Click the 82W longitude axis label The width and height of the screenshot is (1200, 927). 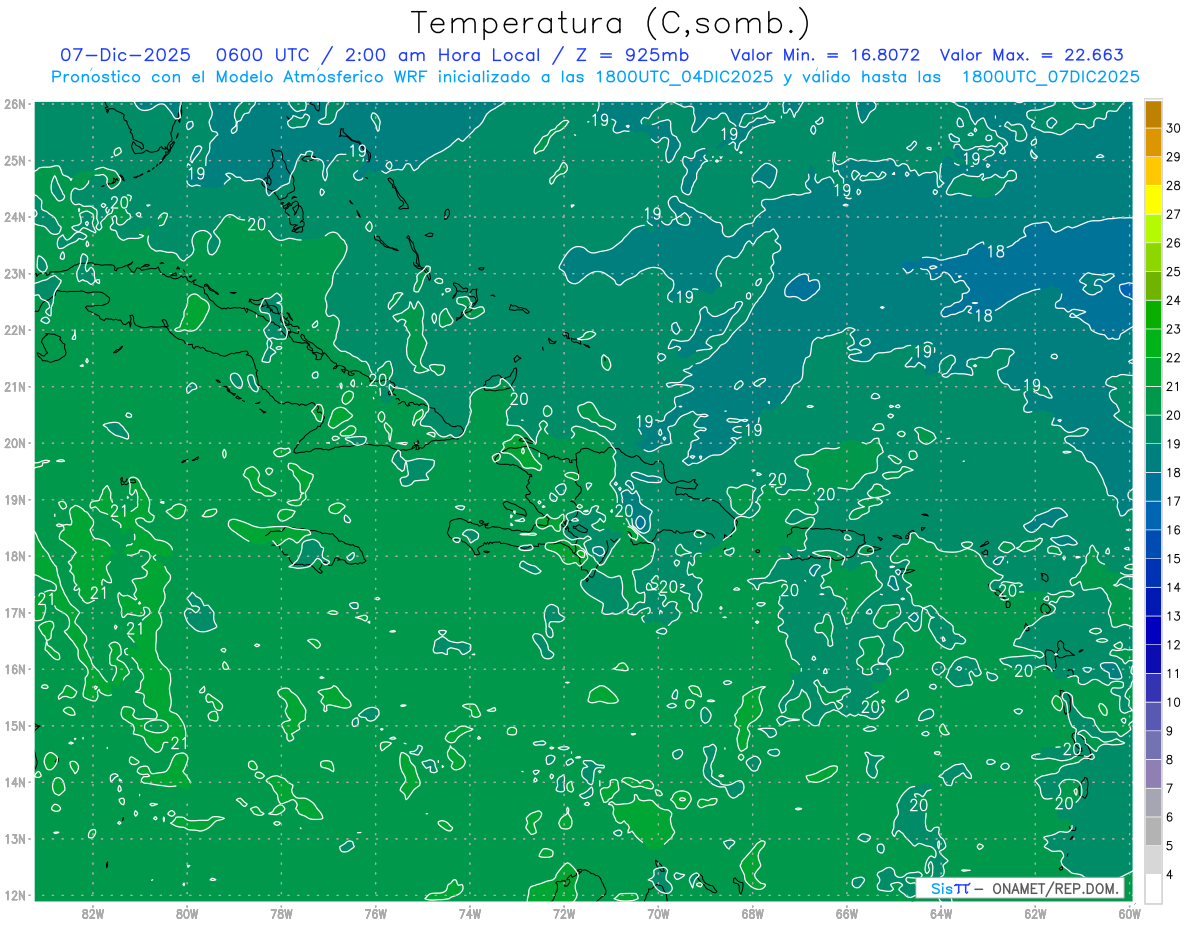(93, 913)
